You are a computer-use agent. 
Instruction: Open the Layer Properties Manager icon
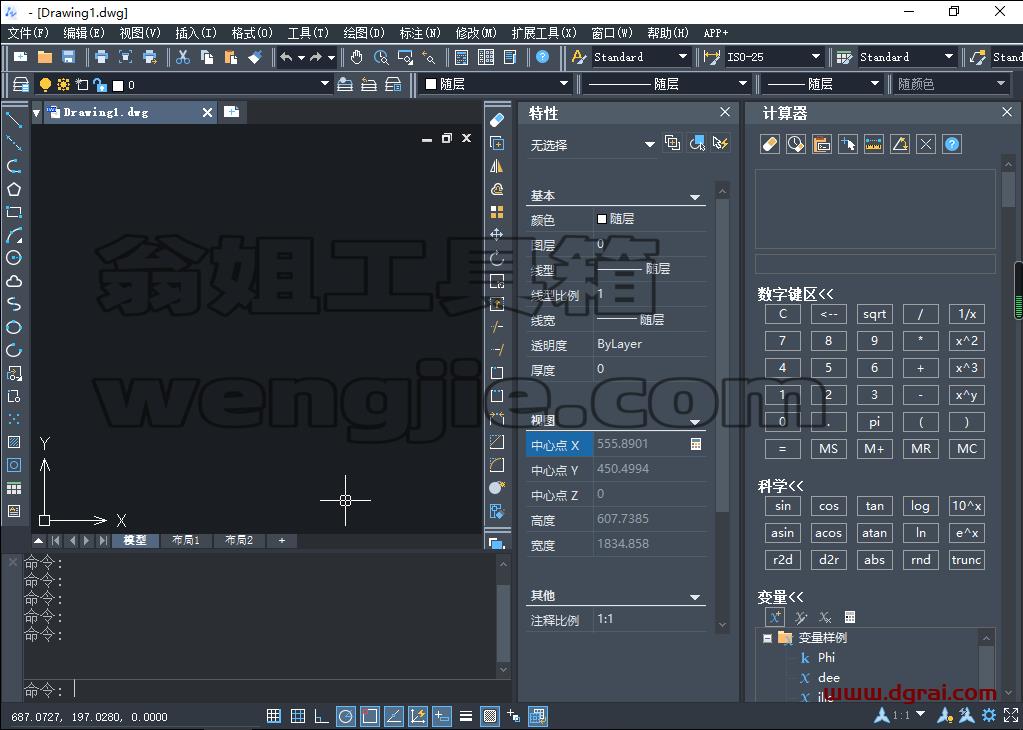(x=21, y=84)
